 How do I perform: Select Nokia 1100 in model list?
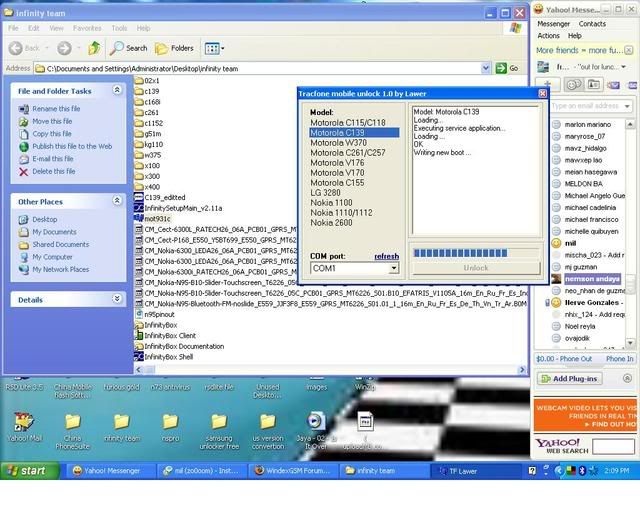tap(331, 202)
